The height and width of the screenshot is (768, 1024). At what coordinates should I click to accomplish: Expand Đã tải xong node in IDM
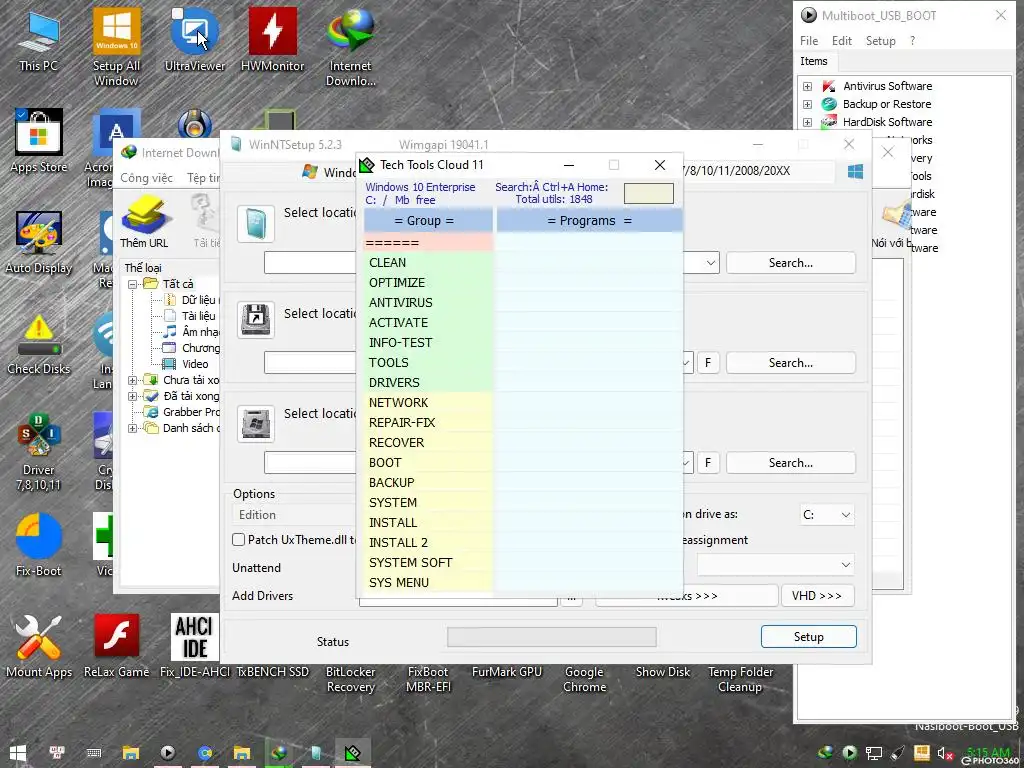(132, 396)
